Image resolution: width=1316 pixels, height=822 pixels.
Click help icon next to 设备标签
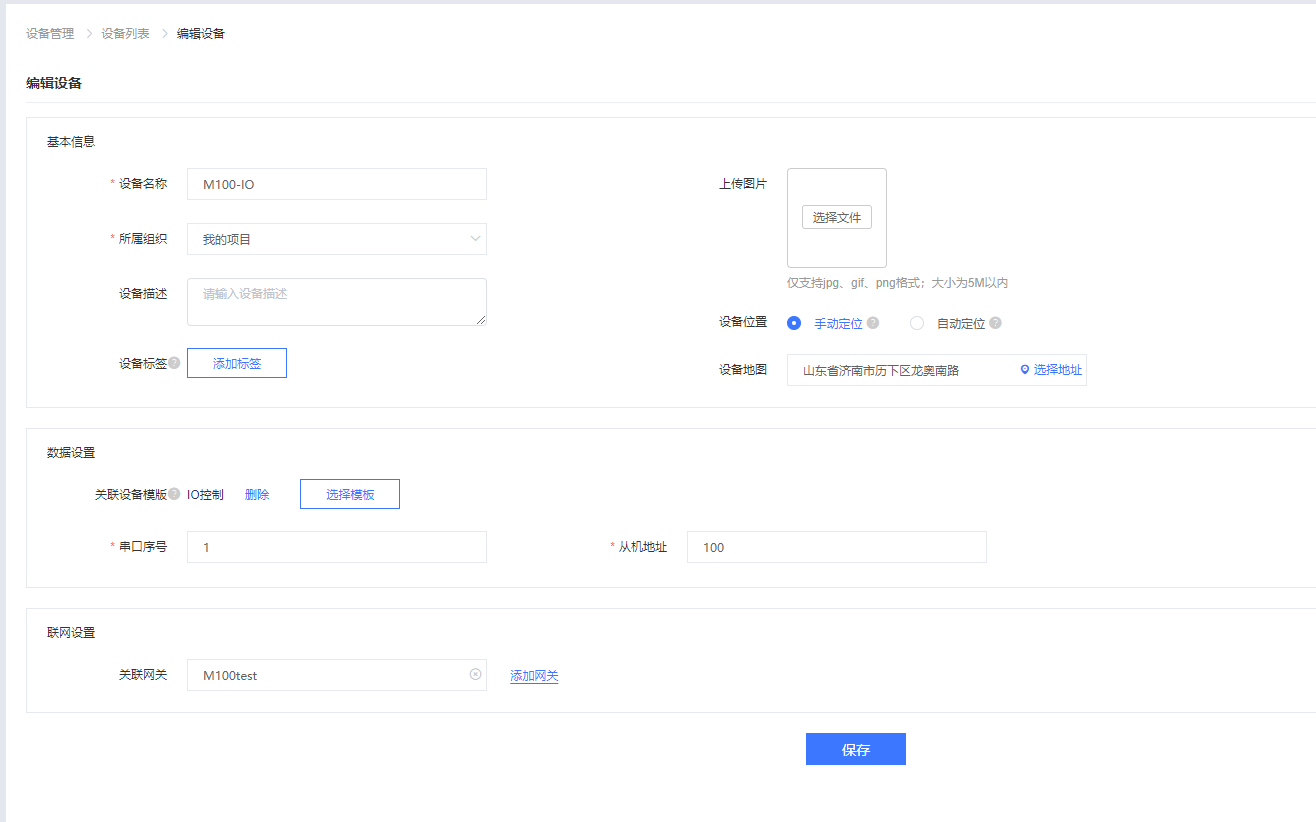(x=174, y=363)
